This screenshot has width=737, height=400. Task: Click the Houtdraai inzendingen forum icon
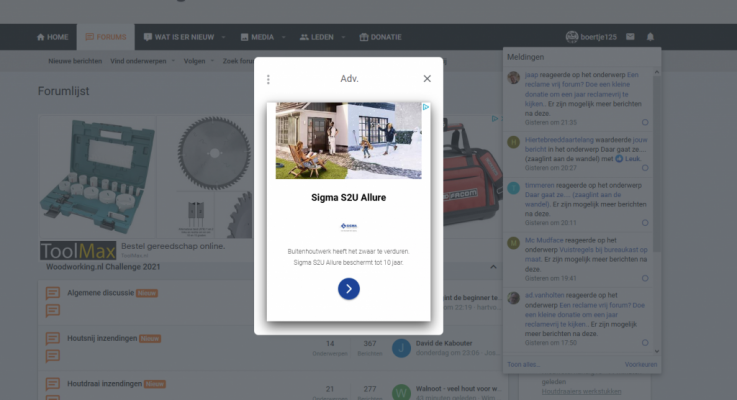pyautogui.click(x=53, y=384)
